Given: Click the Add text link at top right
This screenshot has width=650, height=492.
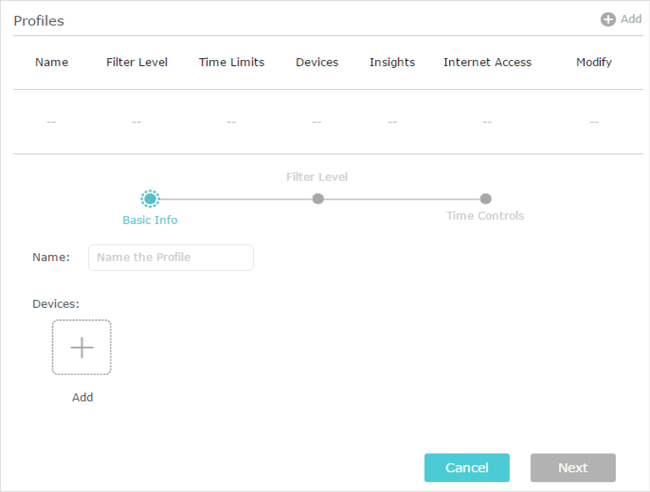Looking at the screenshot, I should click(x=630, y=19).
